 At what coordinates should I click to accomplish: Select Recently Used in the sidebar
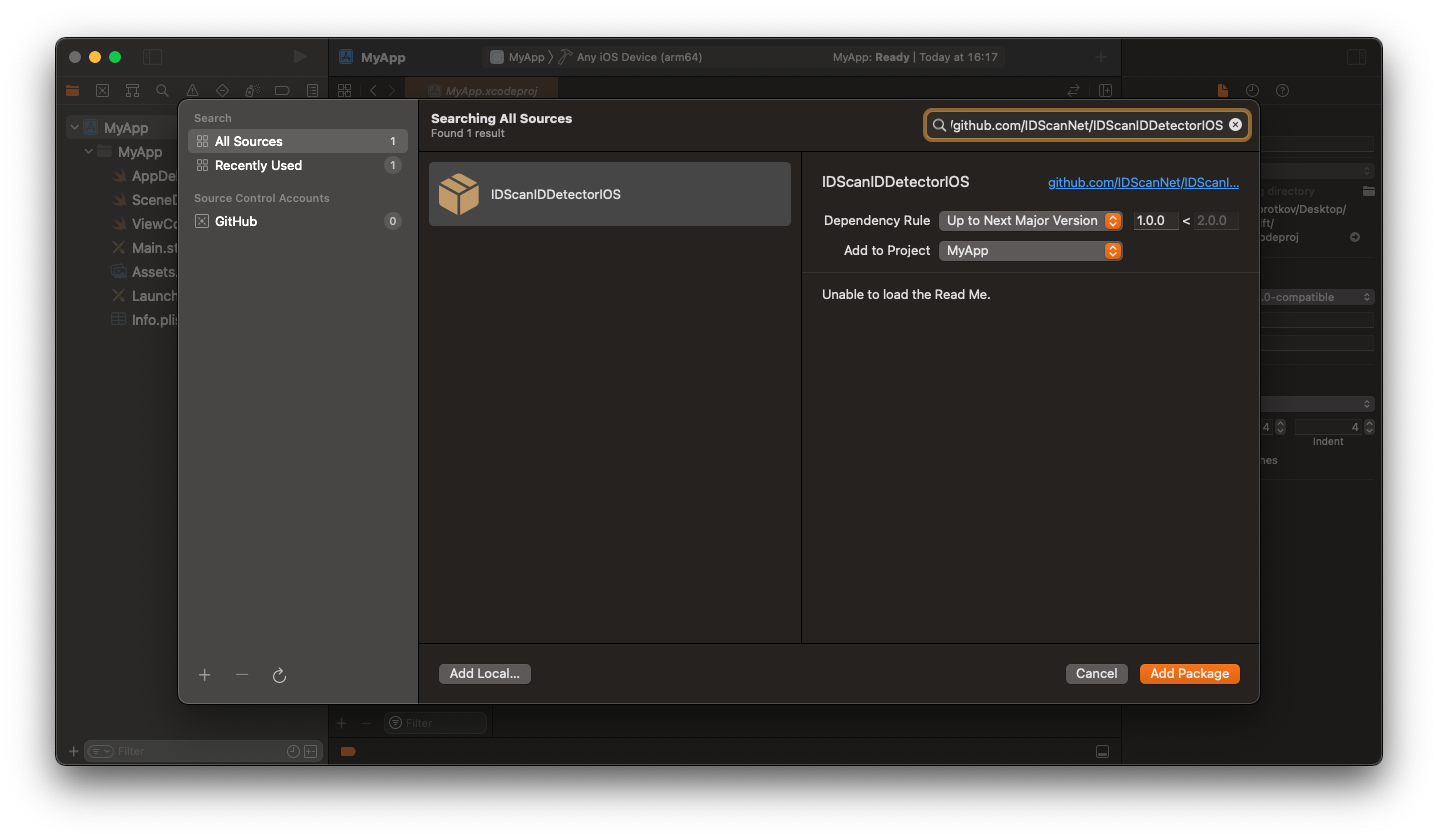298,165
